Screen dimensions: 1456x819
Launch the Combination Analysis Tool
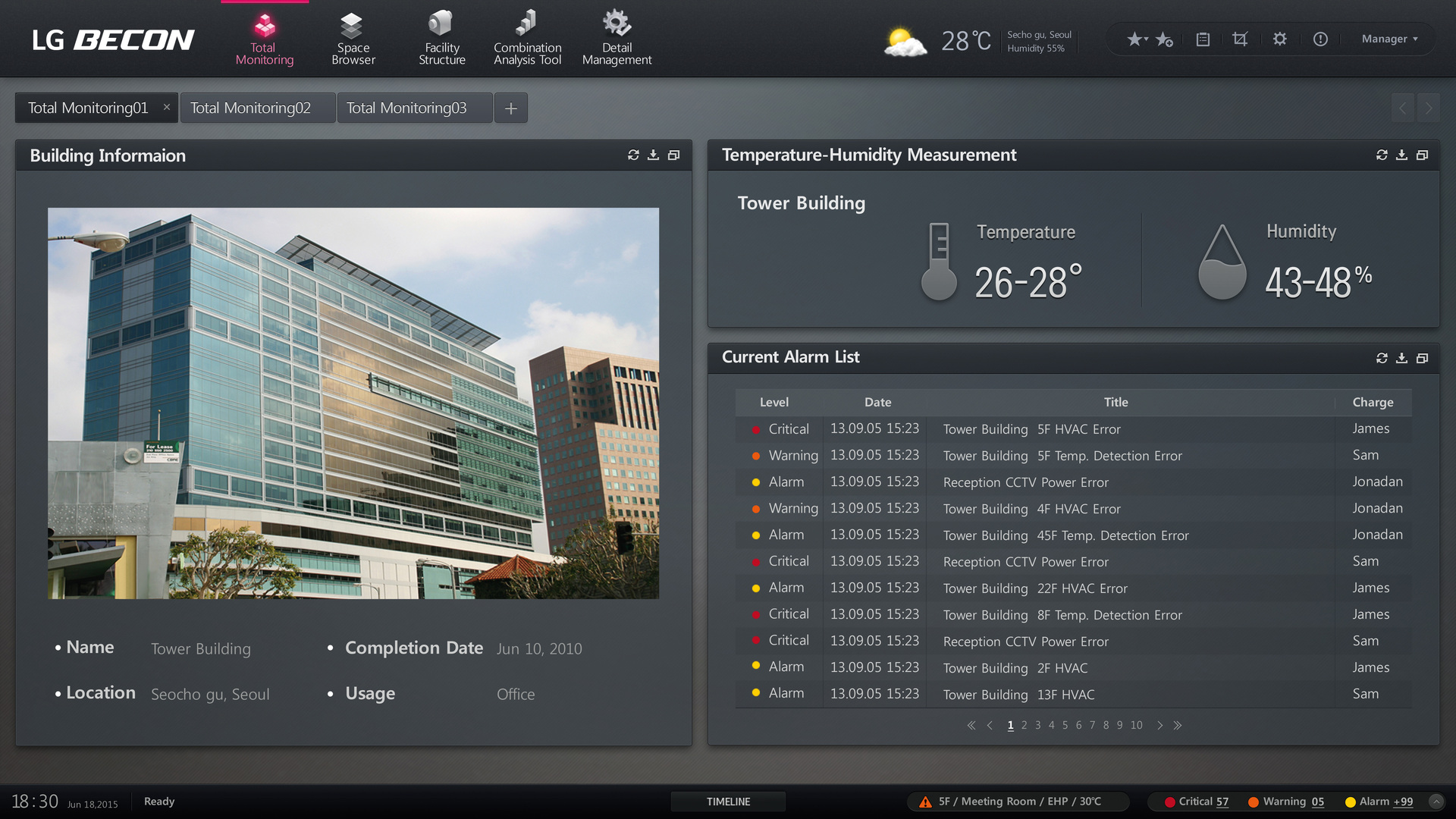pyautogui.click(x=527, y=39)
